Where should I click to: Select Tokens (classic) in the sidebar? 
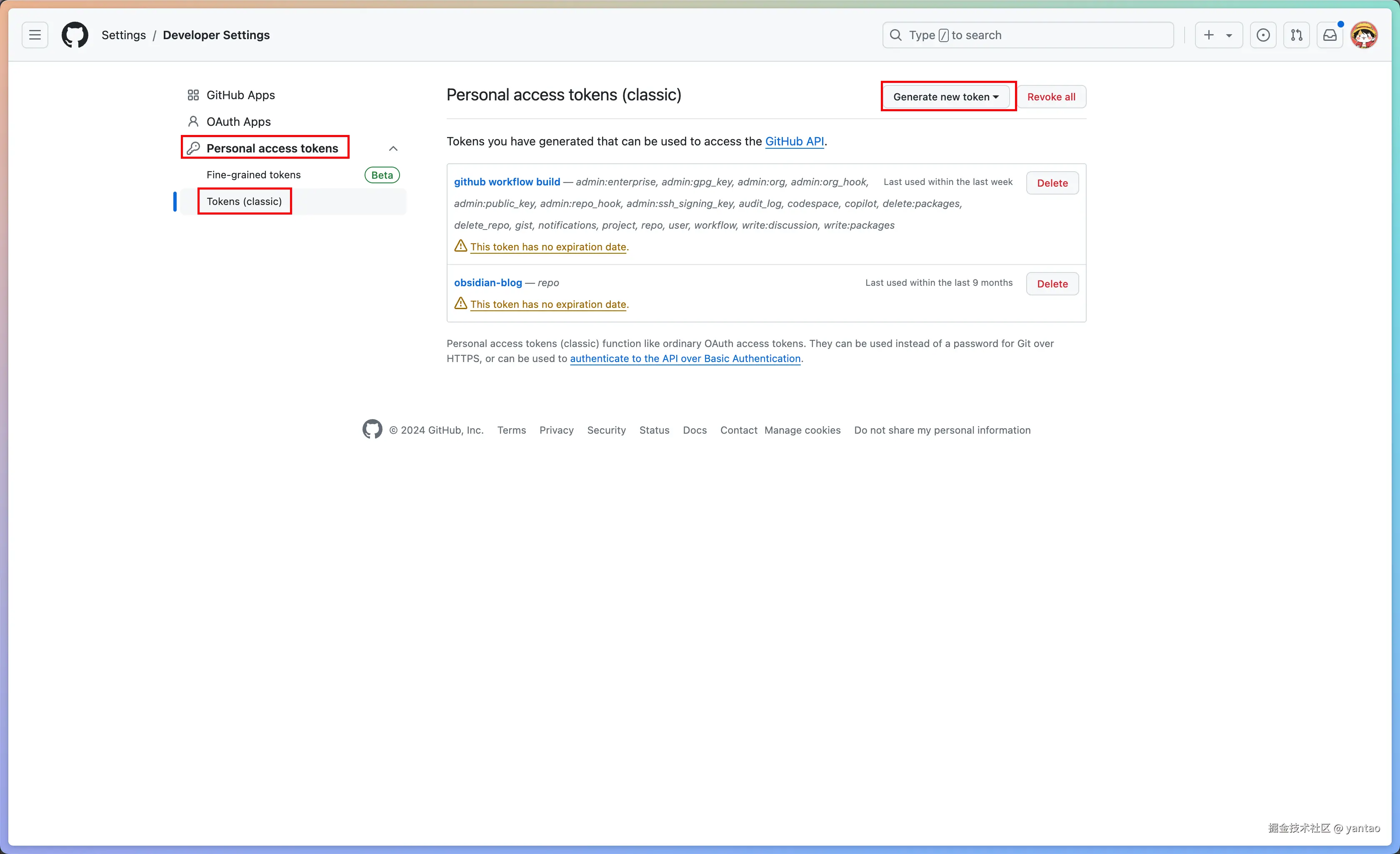tap(244, 201)
